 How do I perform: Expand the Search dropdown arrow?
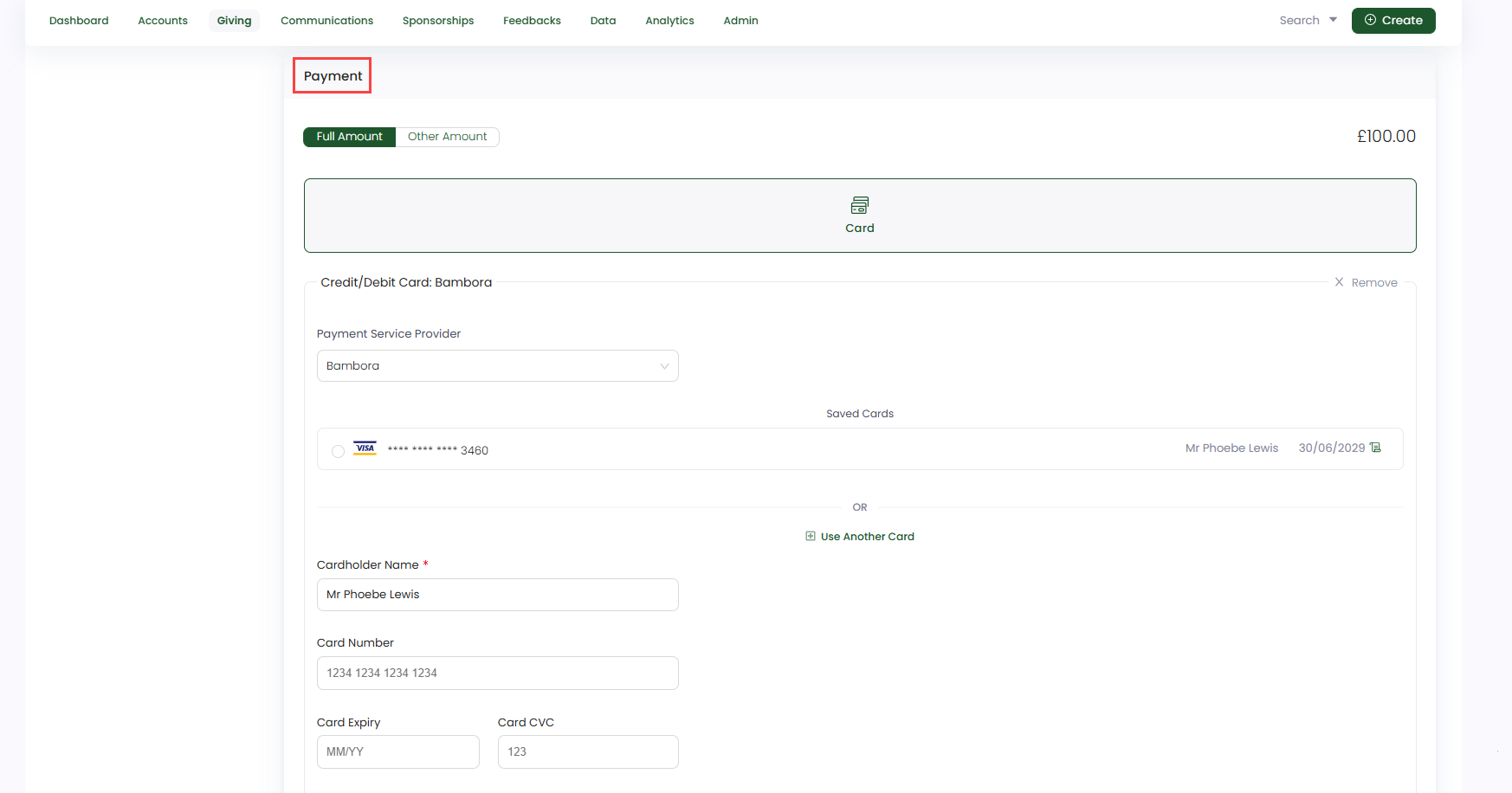(1333, 20)
